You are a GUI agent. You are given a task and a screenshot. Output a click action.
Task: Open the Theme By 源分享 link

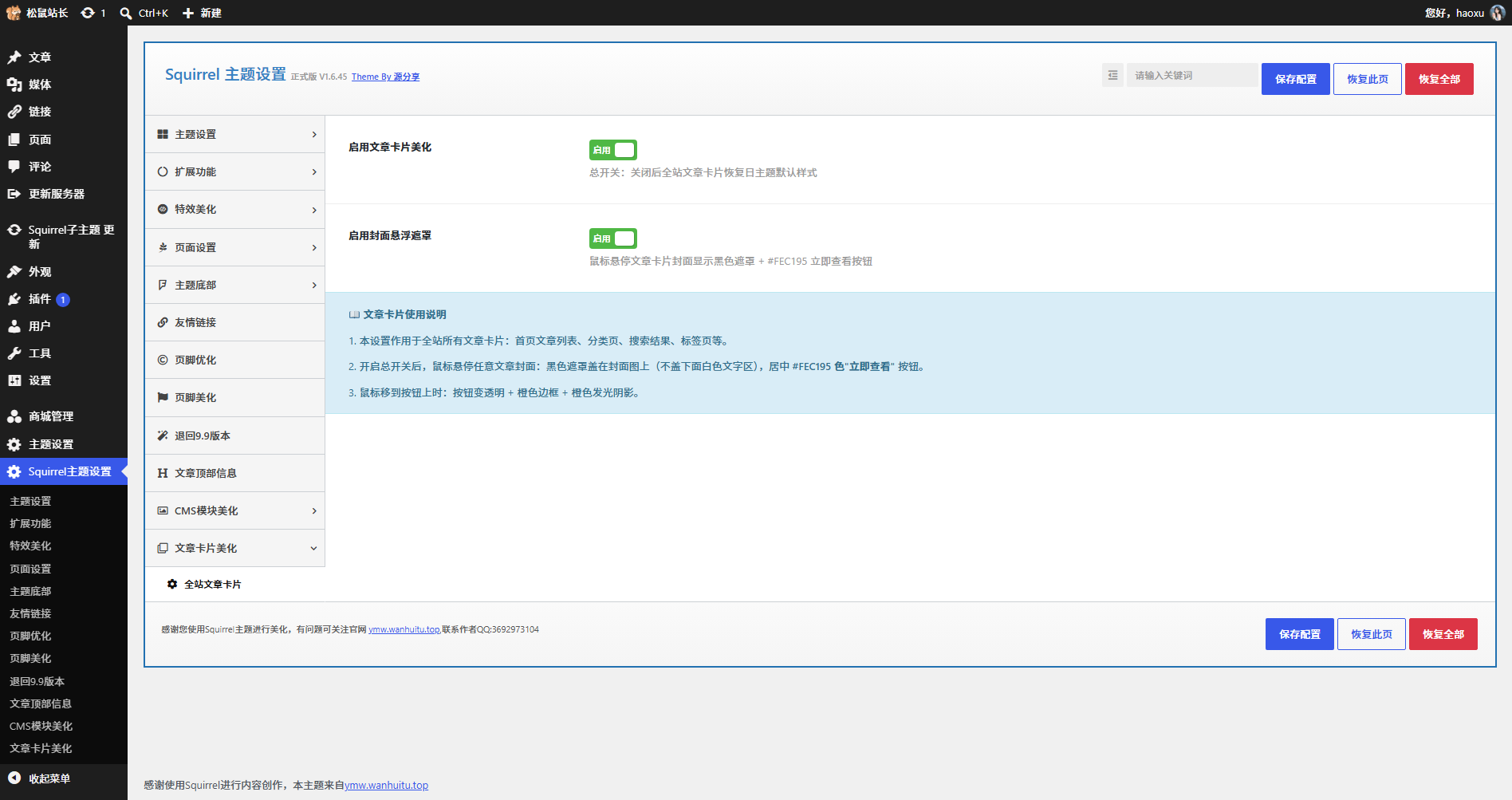(x=385, y=77)
